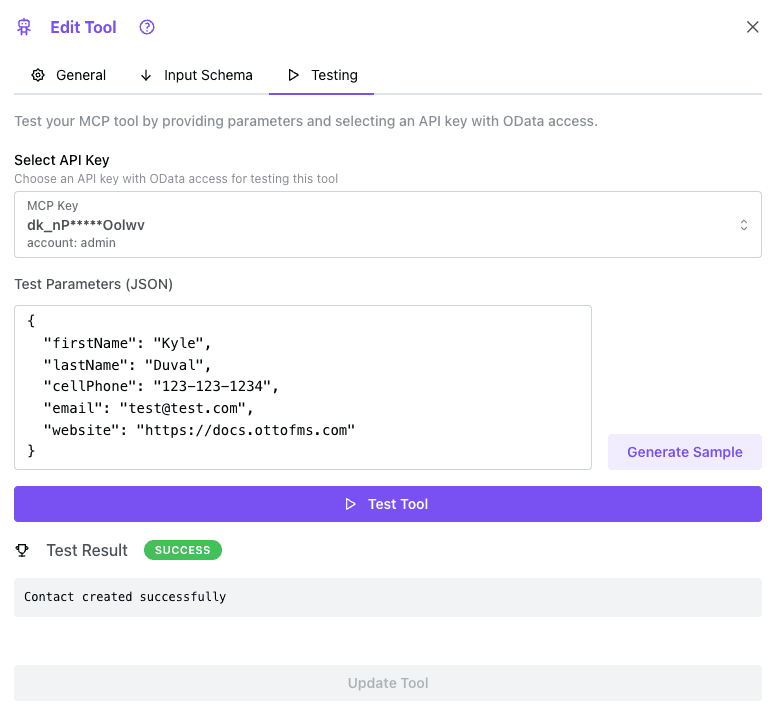
Task: Click the play icon on Testing tab
Action: click(x=293, y=75)
